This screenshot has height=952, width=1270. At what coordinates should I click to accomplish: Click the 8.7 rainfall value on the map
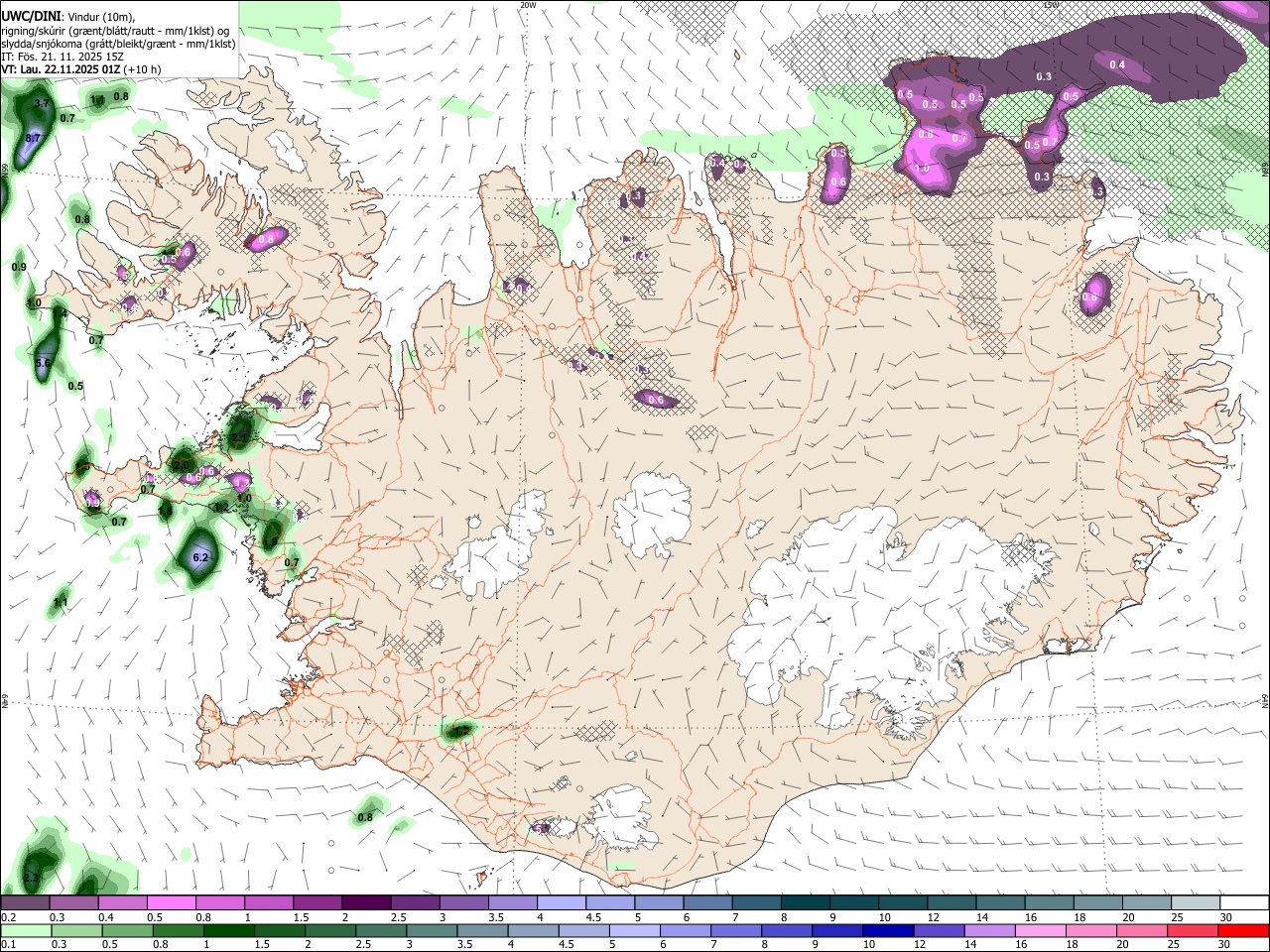[33, 138]
